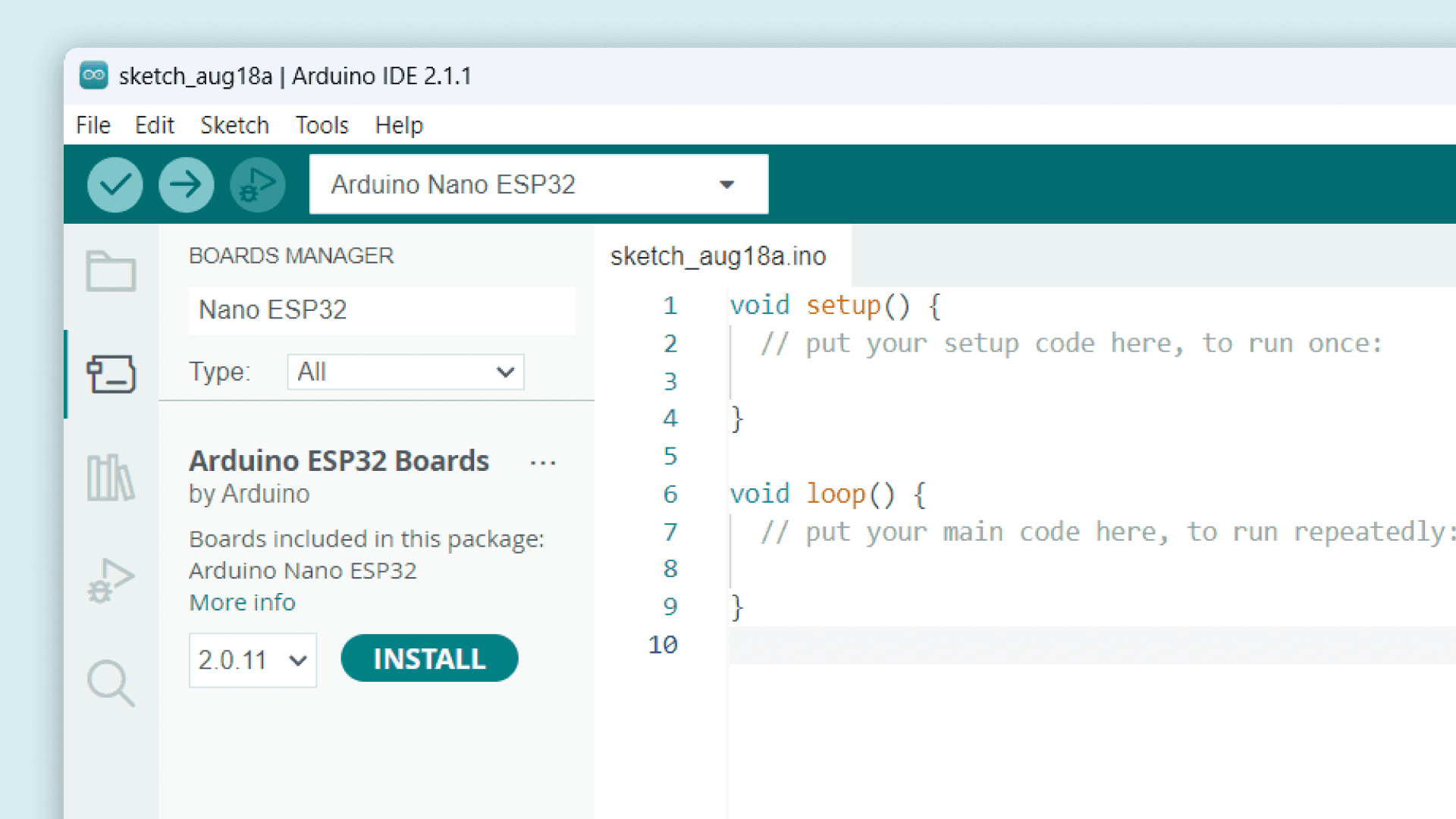Open the three-dots menu for ESP32 Boards
This screenshot has width=1456, height=819.
[x=543, y=463]
